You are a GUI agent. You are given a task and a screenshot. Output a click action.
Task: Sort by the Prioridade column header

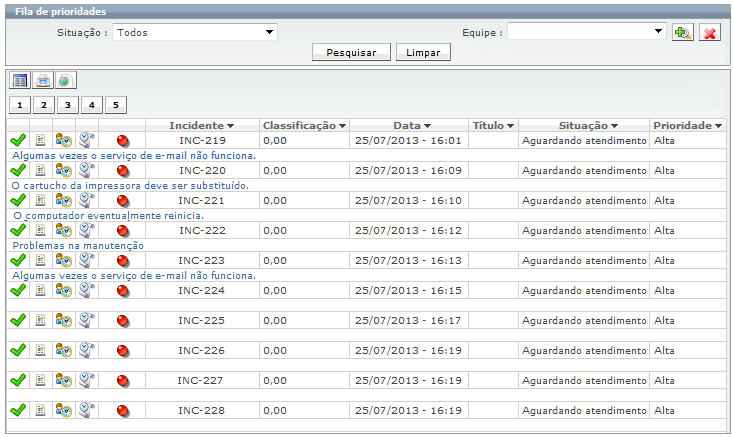tap(687, 125)
